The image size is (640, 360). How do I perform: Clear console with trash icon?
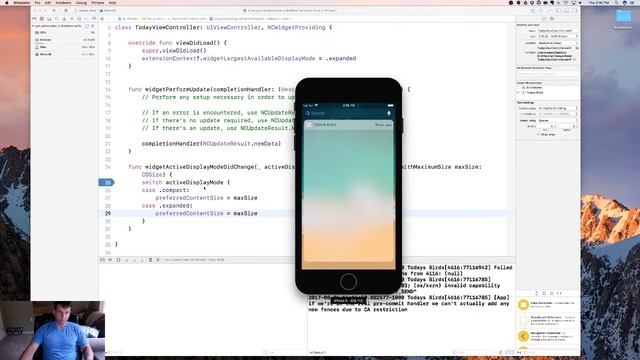501,353
